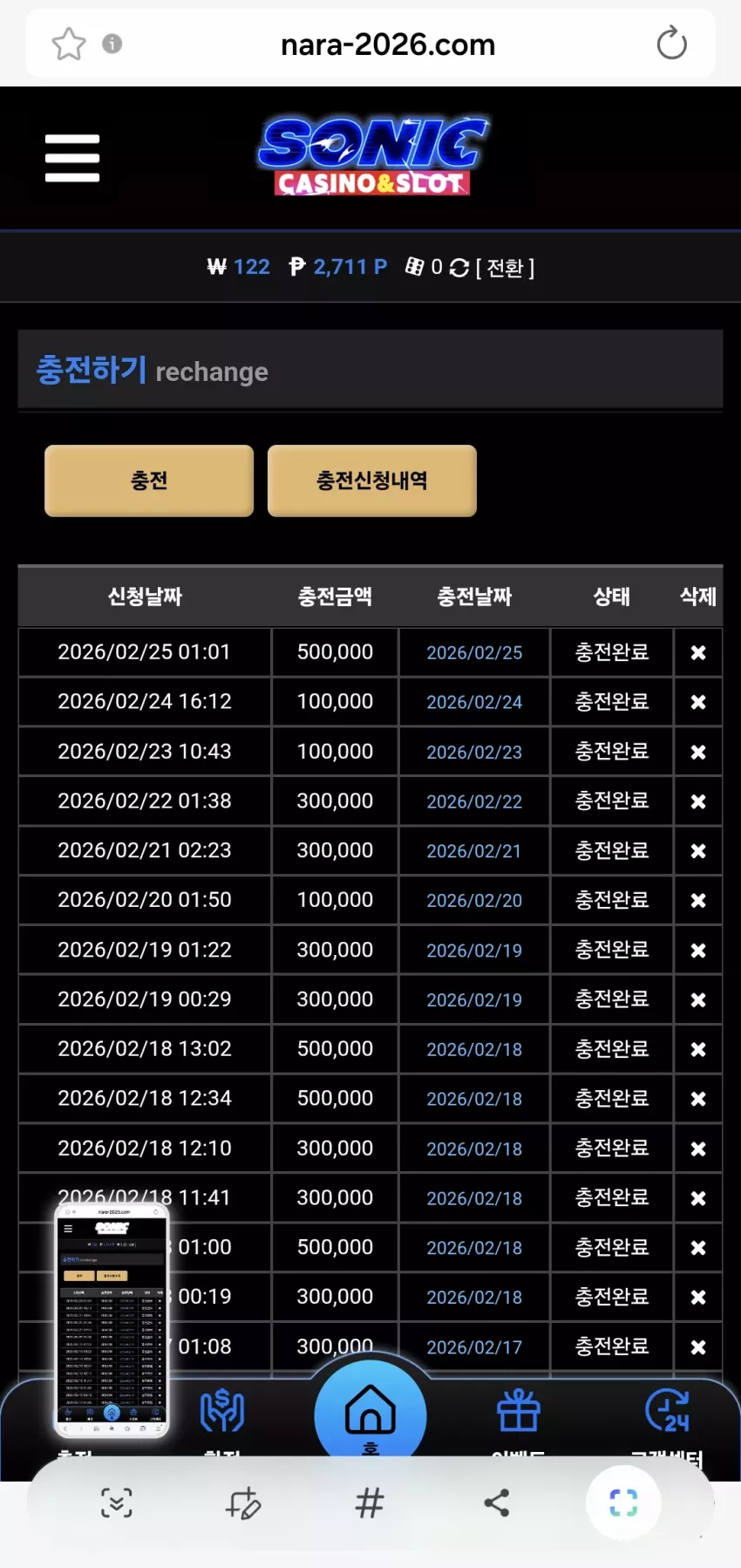
Task: Delete the 2026/02/20 01:50 record
Action: pyautogui.click(x=698, y=900)
